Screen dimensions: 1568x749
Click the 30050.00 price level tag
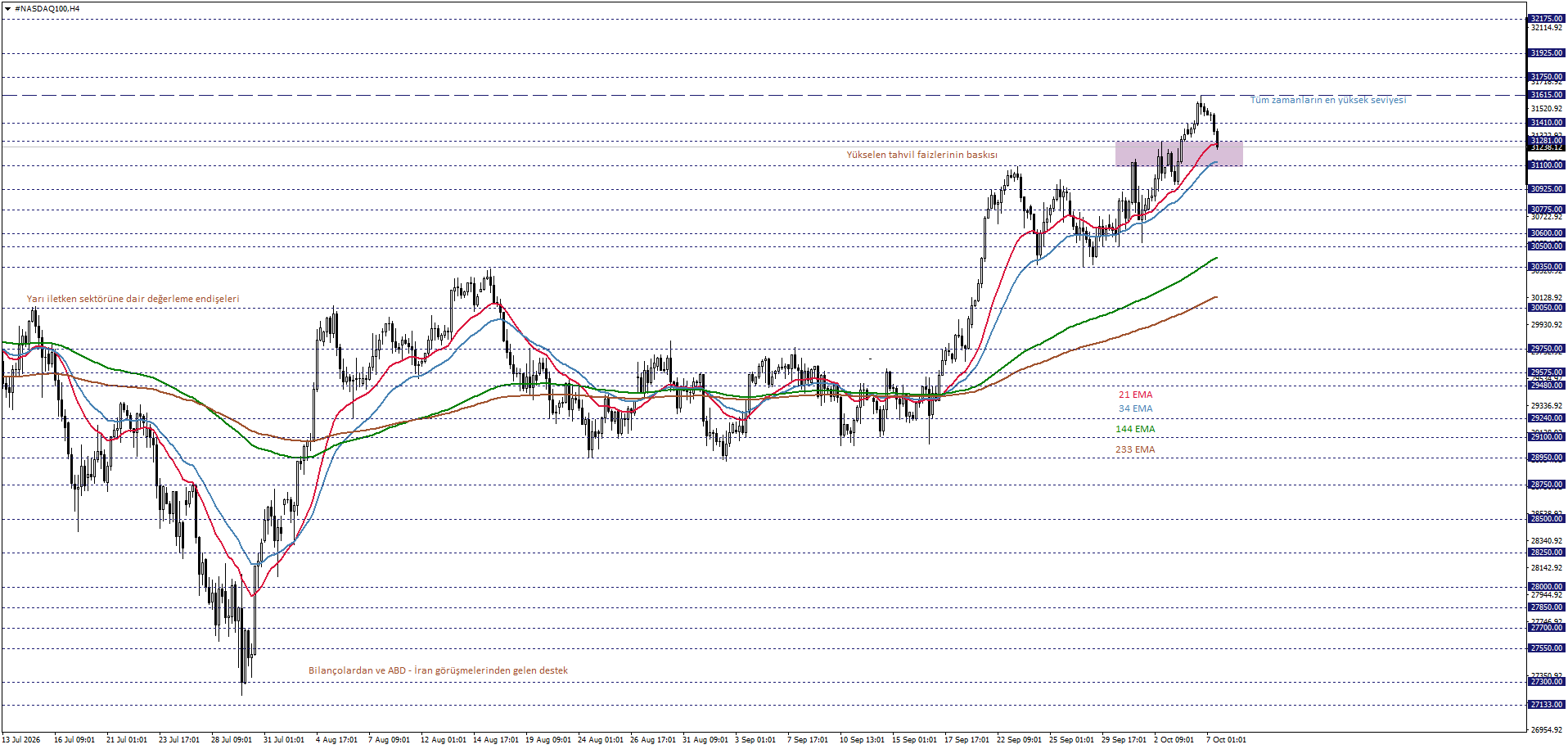click(x=1547, y=308)
